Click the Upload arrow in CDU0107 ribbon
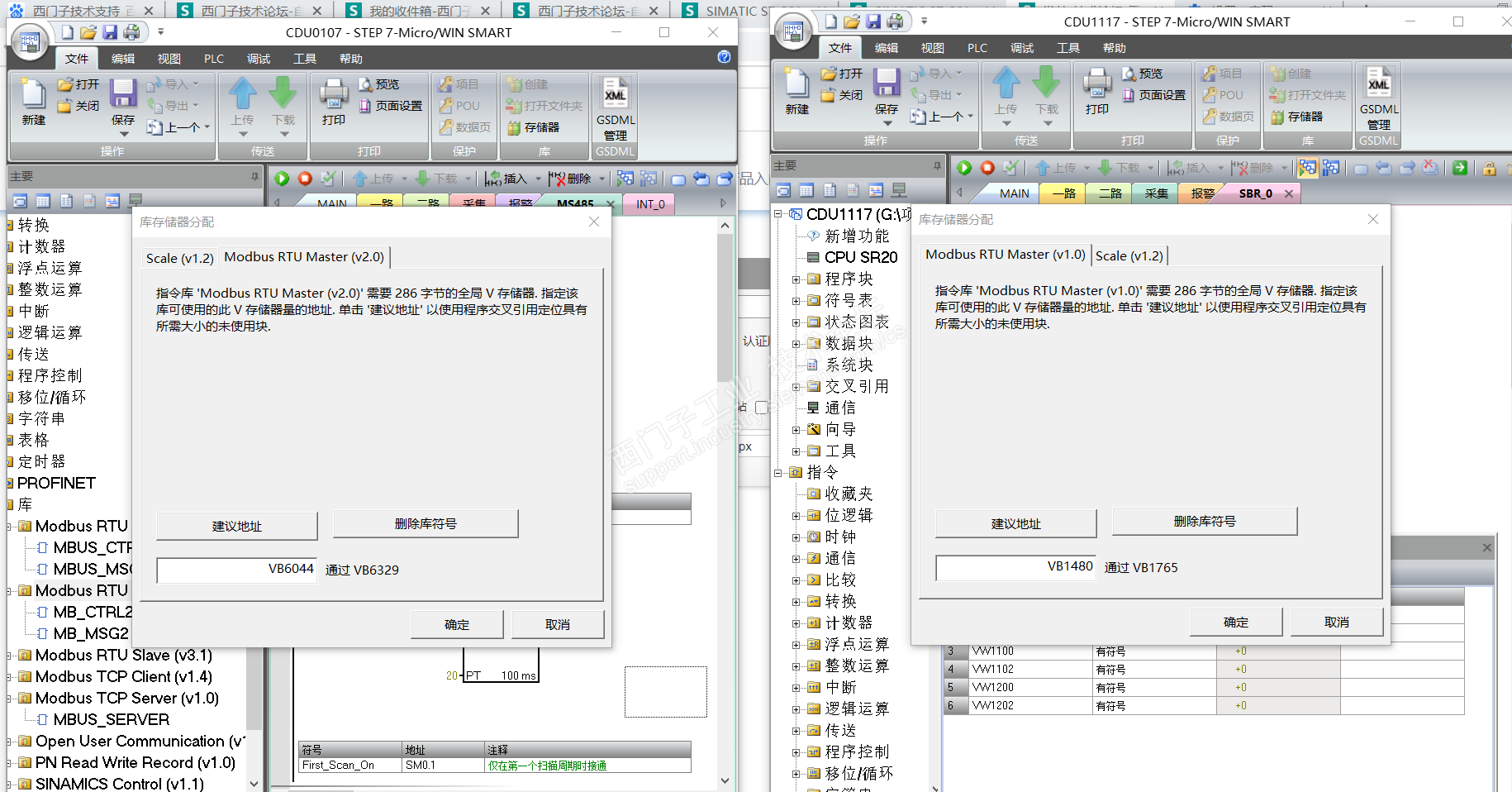Screen dimensions: 1512x792 (243, 93)
